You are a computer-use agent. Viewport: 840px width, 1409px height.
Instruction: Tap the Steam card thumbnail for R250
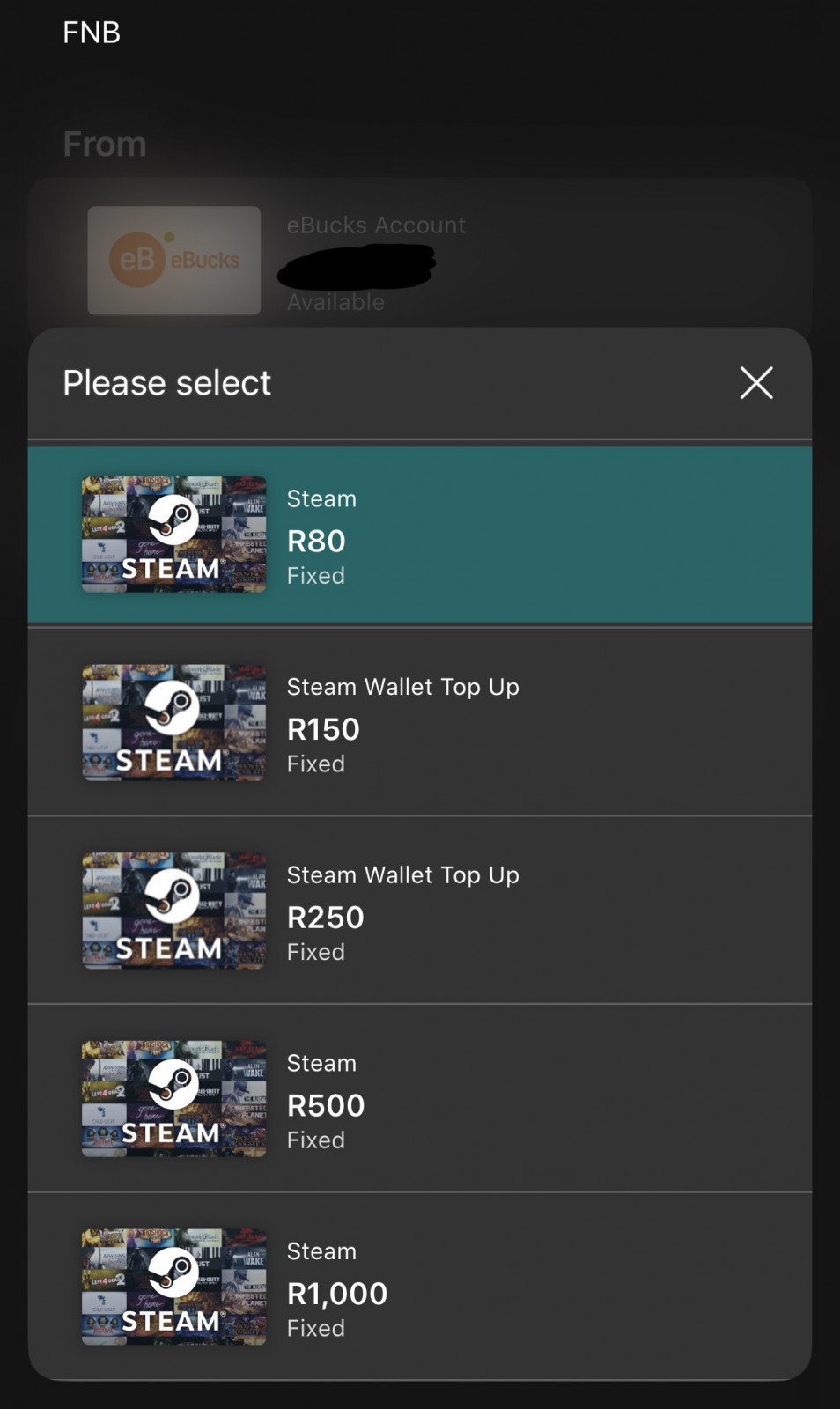(x=173, y=911)
